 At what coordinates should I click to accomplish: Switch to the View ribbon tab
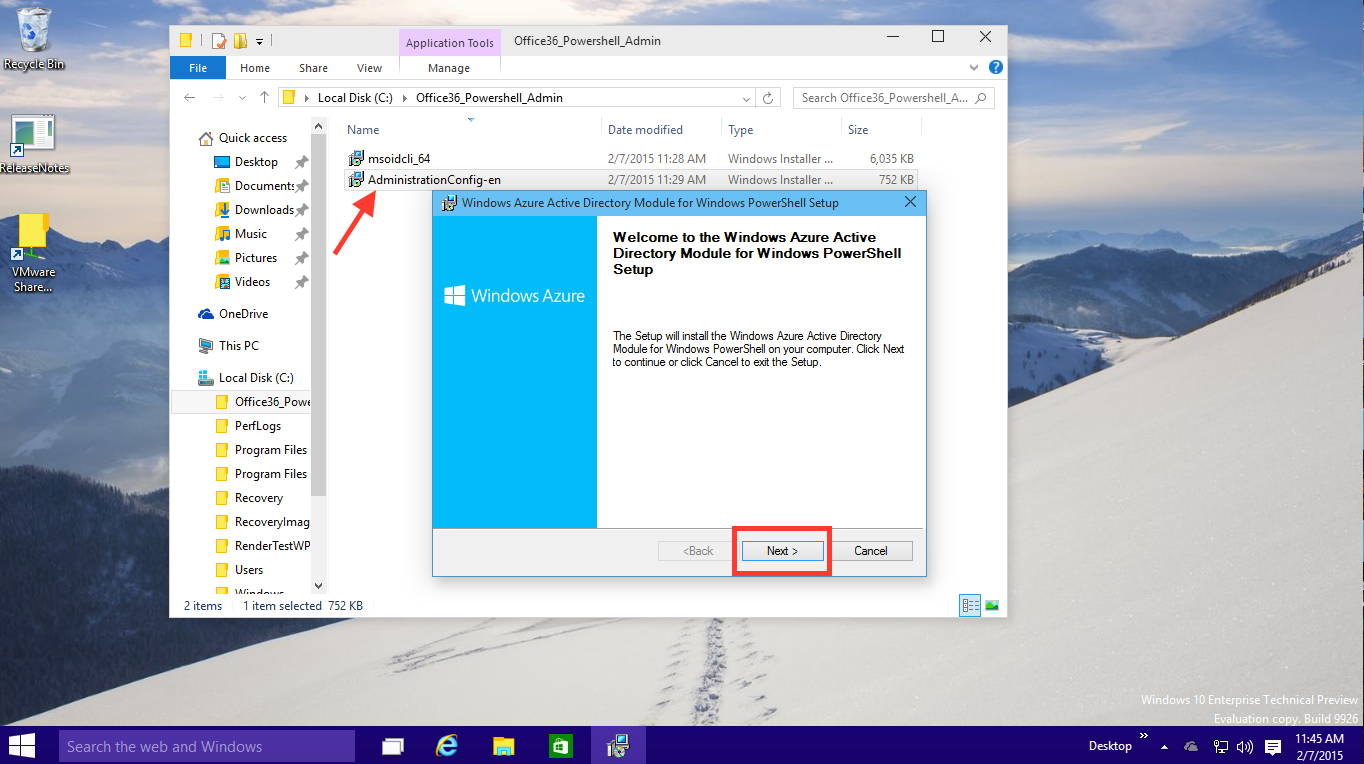pyautogui.click(x=369, y=68)
